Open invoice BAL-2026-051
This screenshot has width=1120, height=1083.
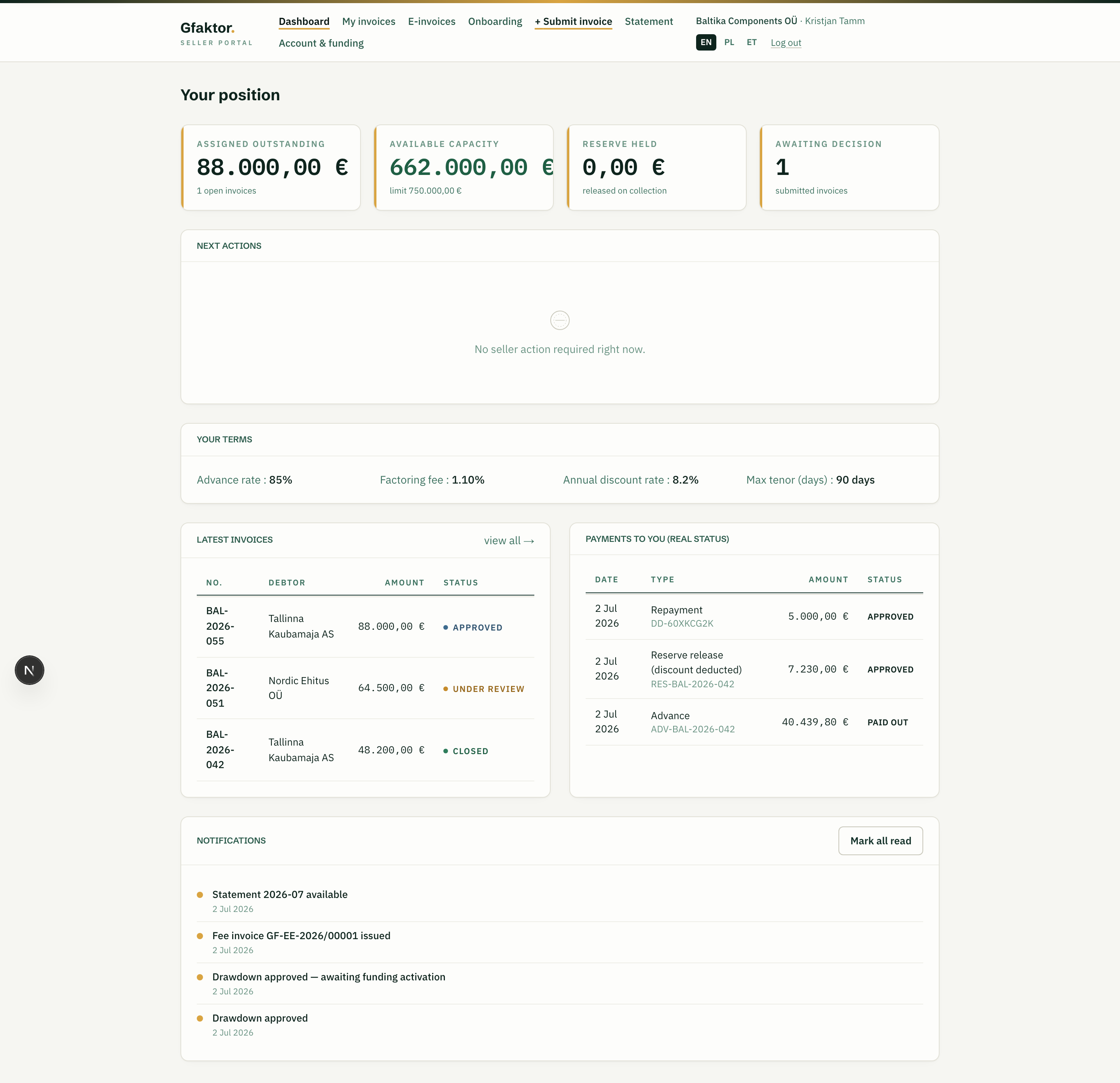[x=220, y=688]
